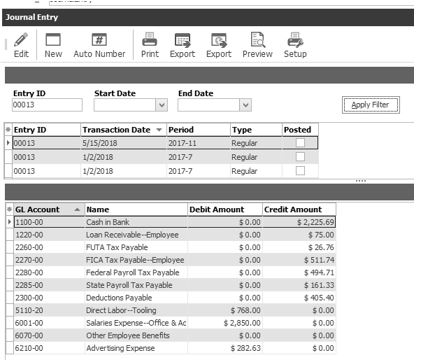Select the Cash in Bank row
This screenshot has width=421, height=360.
(175, 222)
